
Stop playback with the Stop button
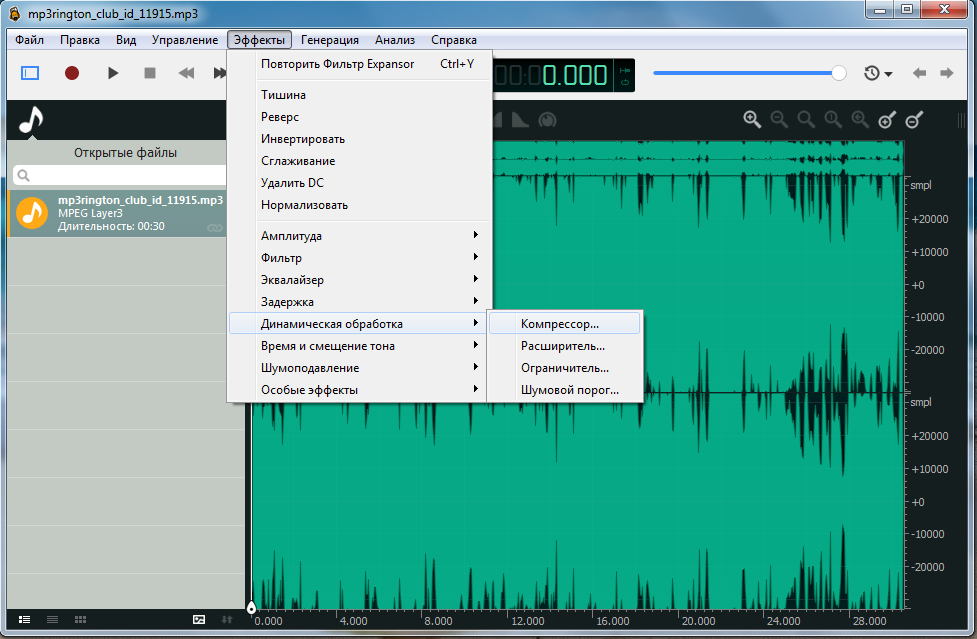click(x=150, y=73)
